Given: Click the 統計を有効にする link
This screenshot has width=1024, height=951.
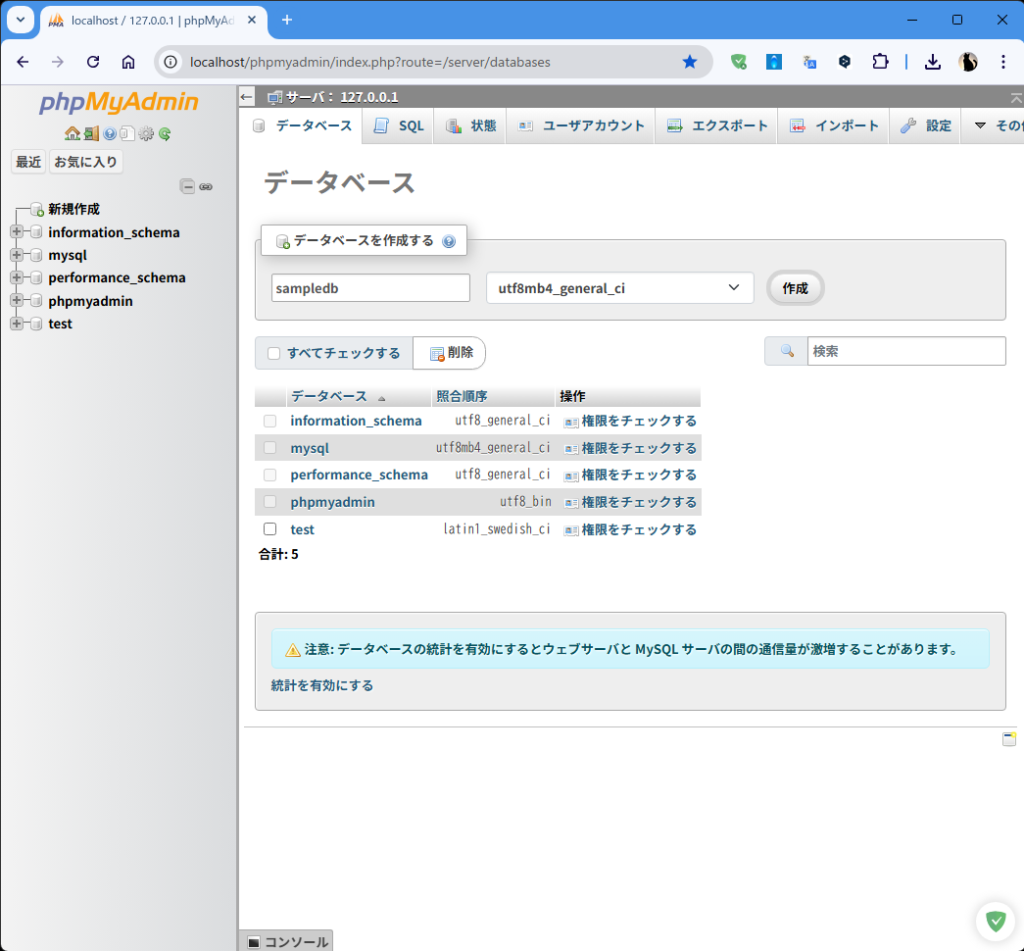Looking at the screenshot, I should 322,685.
